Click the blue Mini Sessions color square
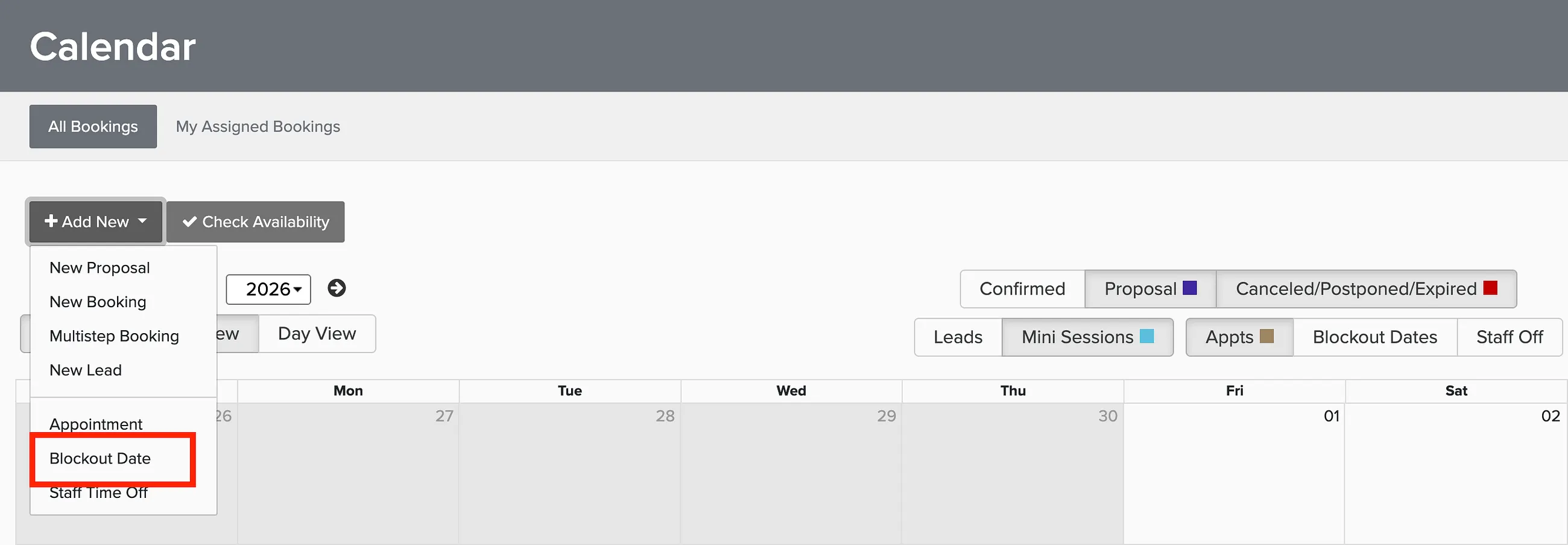Screen dimensions: 1568x545 1147,336
